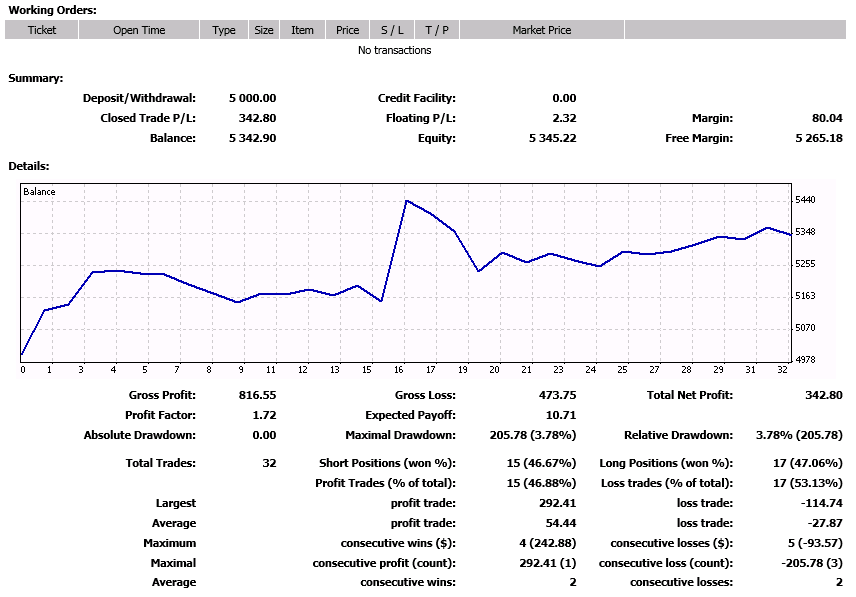Click the S / L column header
This screenshot has width=856, height=597.
(x=392, y=30)
